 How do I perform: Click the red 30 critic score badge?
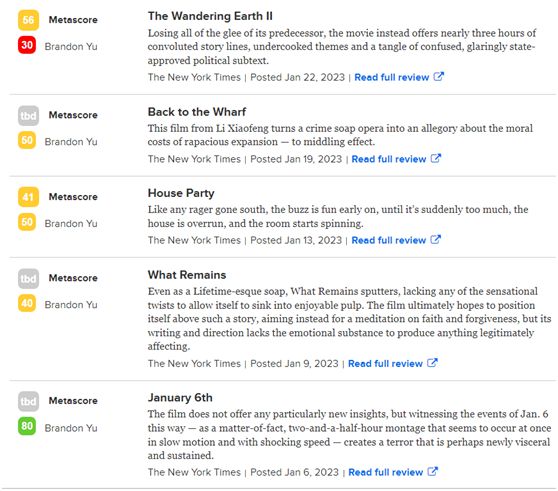tap(27, 45)
